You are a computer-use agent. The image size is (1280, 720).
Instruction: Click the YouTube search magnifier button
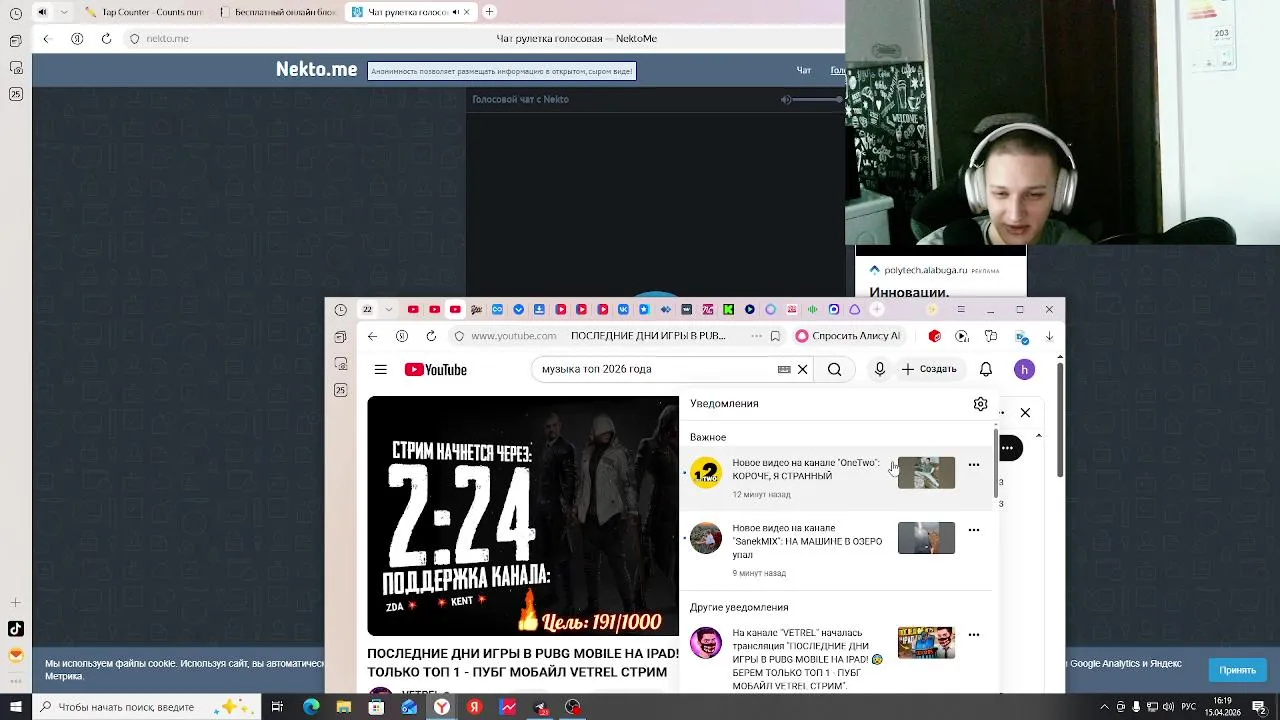[x=834, y=369]
